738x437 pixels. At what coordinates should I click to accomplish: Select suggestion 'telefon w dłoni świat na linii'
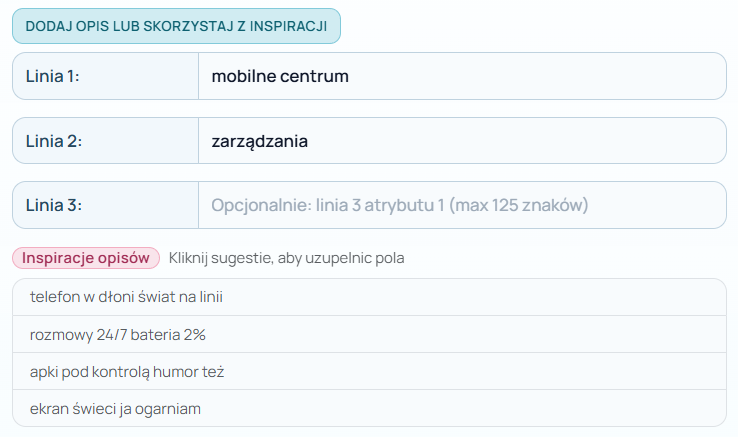(127, 297)
